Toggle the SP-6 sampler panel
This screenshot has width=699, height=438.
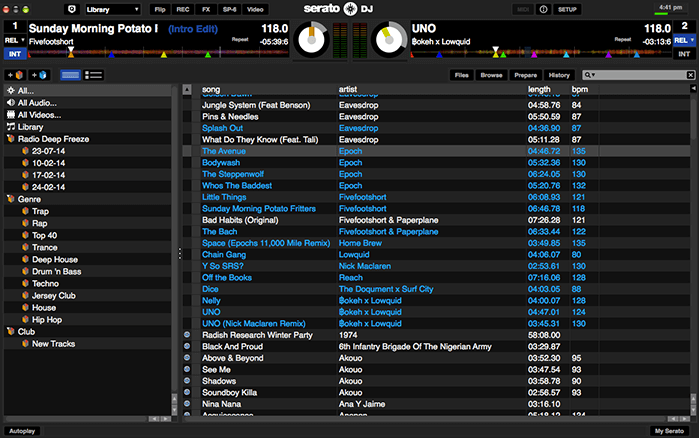[x=229, y=9]
